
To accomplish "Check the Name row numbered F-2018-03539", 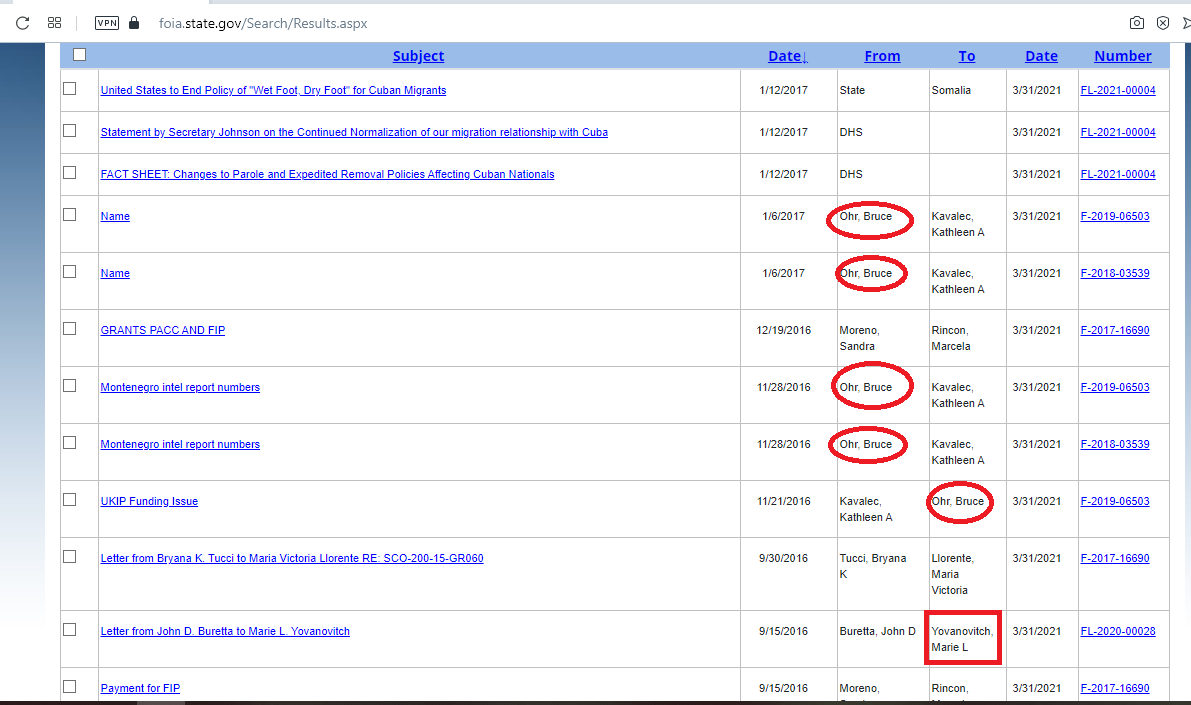I will (x=70, y=271).
